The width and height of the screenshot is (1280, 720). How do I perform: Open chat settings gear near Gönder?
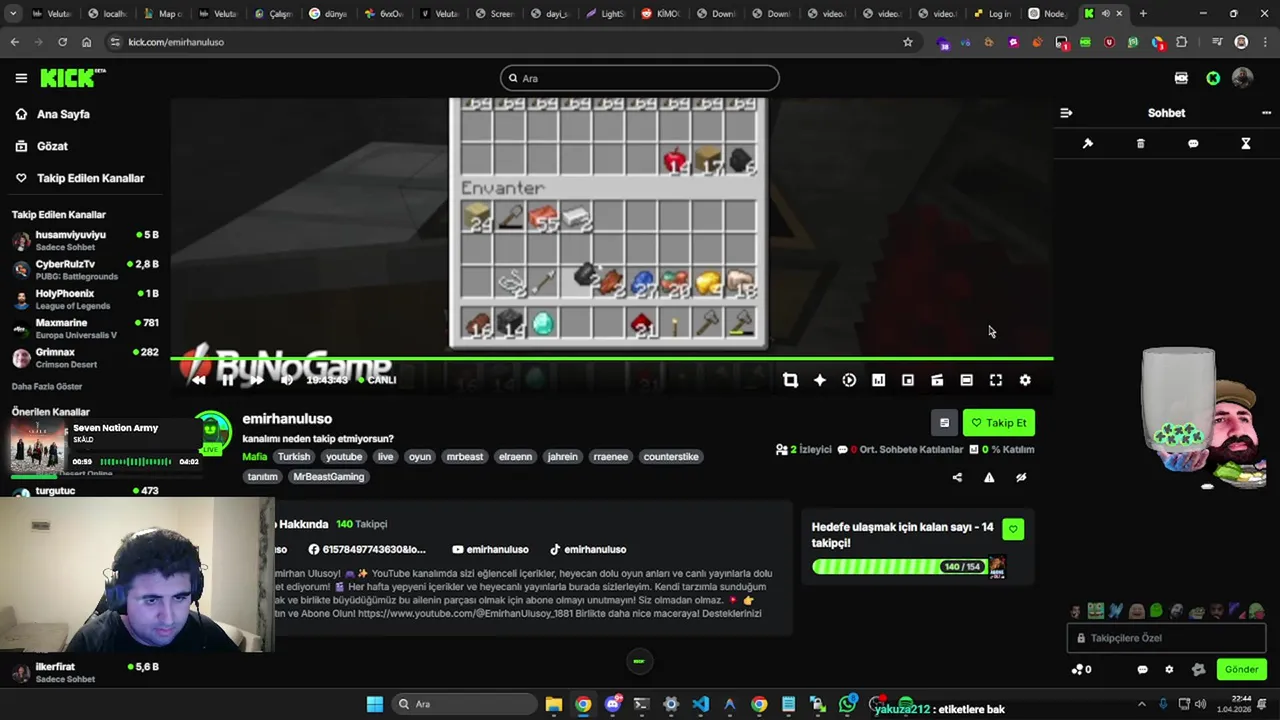pos(1169,670)
